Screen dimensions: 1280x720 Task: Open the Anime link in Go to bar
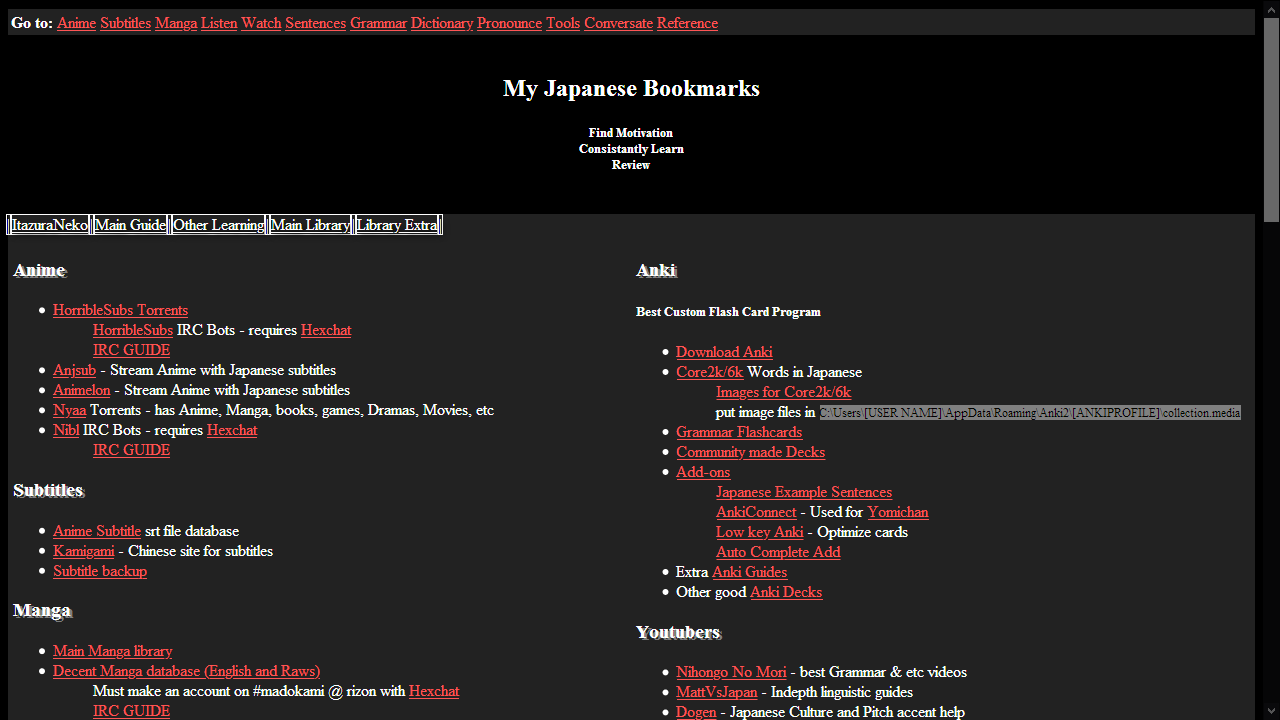coord(76,23)
